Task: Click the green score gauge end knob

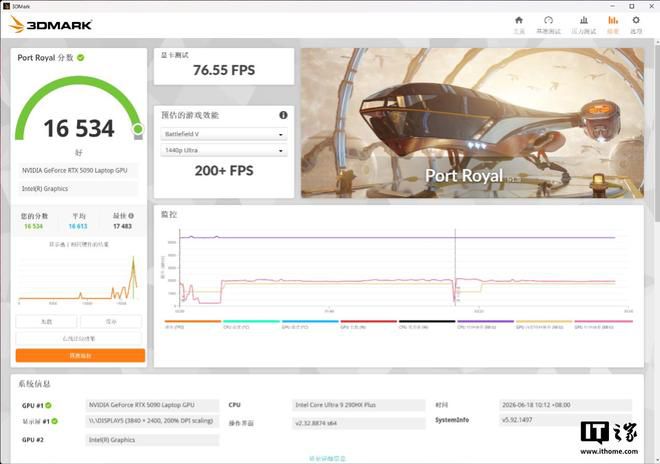Action: coord(138,129)
